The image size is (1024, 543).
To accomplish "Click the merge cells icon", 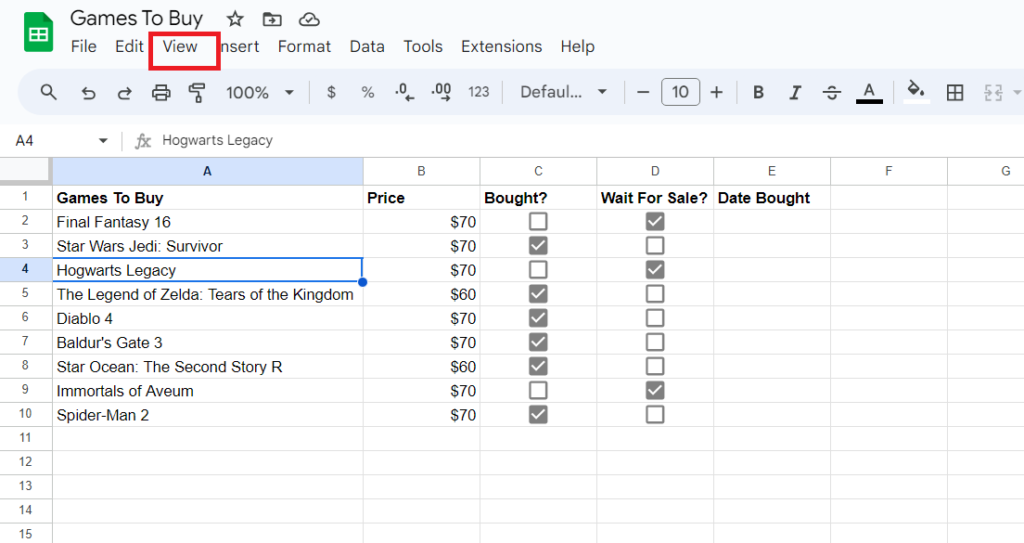I will coord(993,92).
